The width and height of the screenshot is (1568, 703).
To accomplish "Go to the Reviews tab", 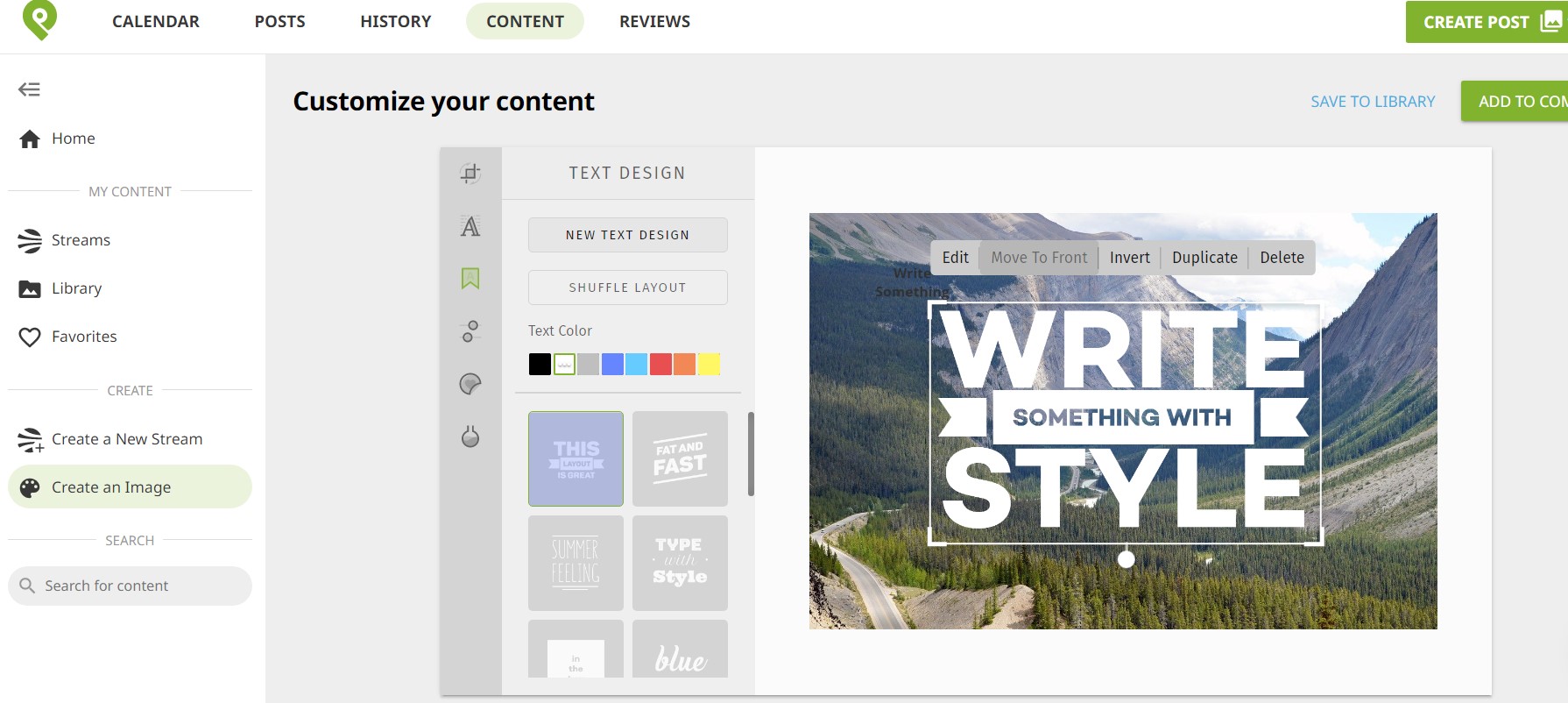I will pyautogui.click(x=655, y=21).
